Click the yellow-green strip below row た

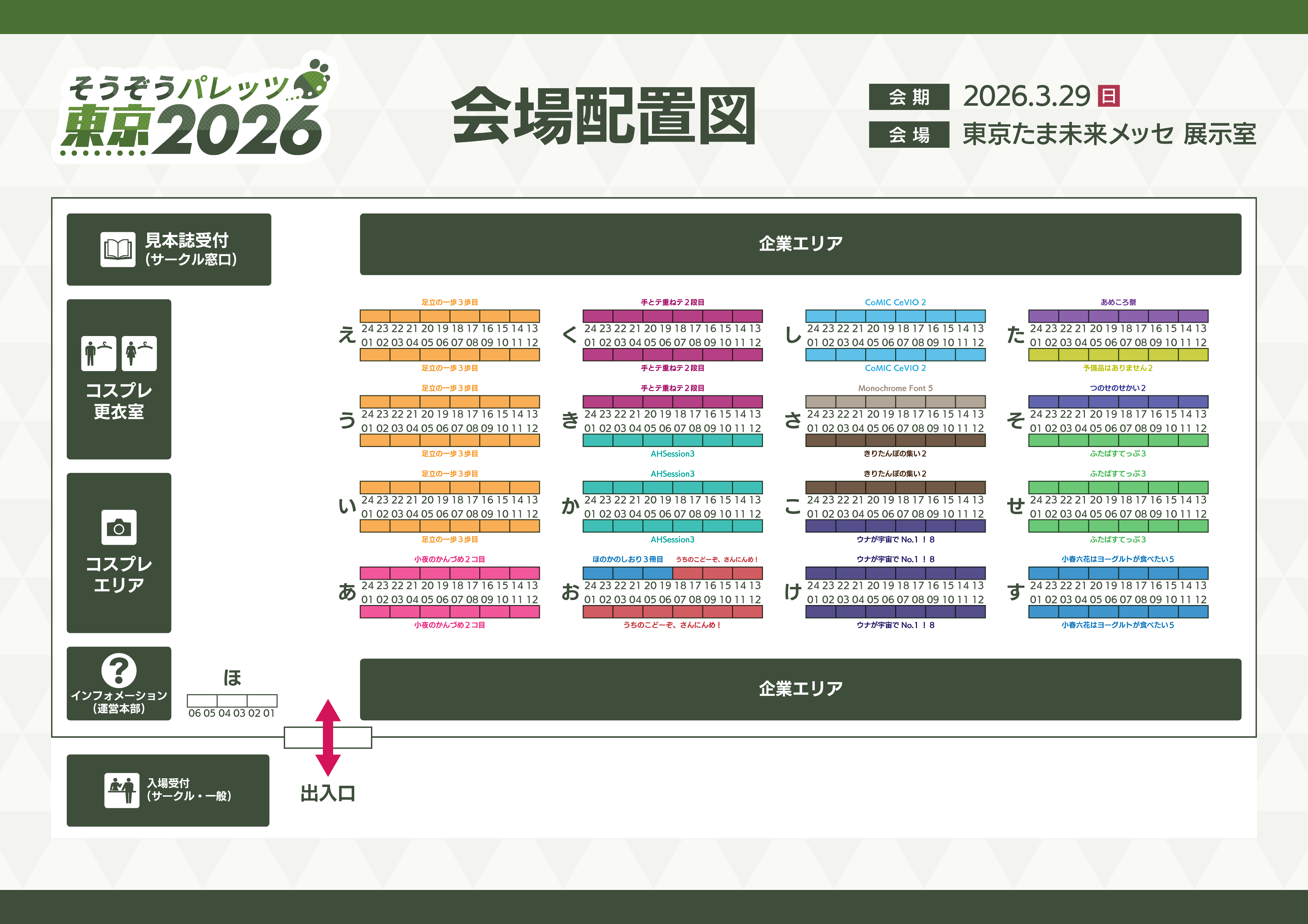pyautogui.click(x=1118, y=355)
